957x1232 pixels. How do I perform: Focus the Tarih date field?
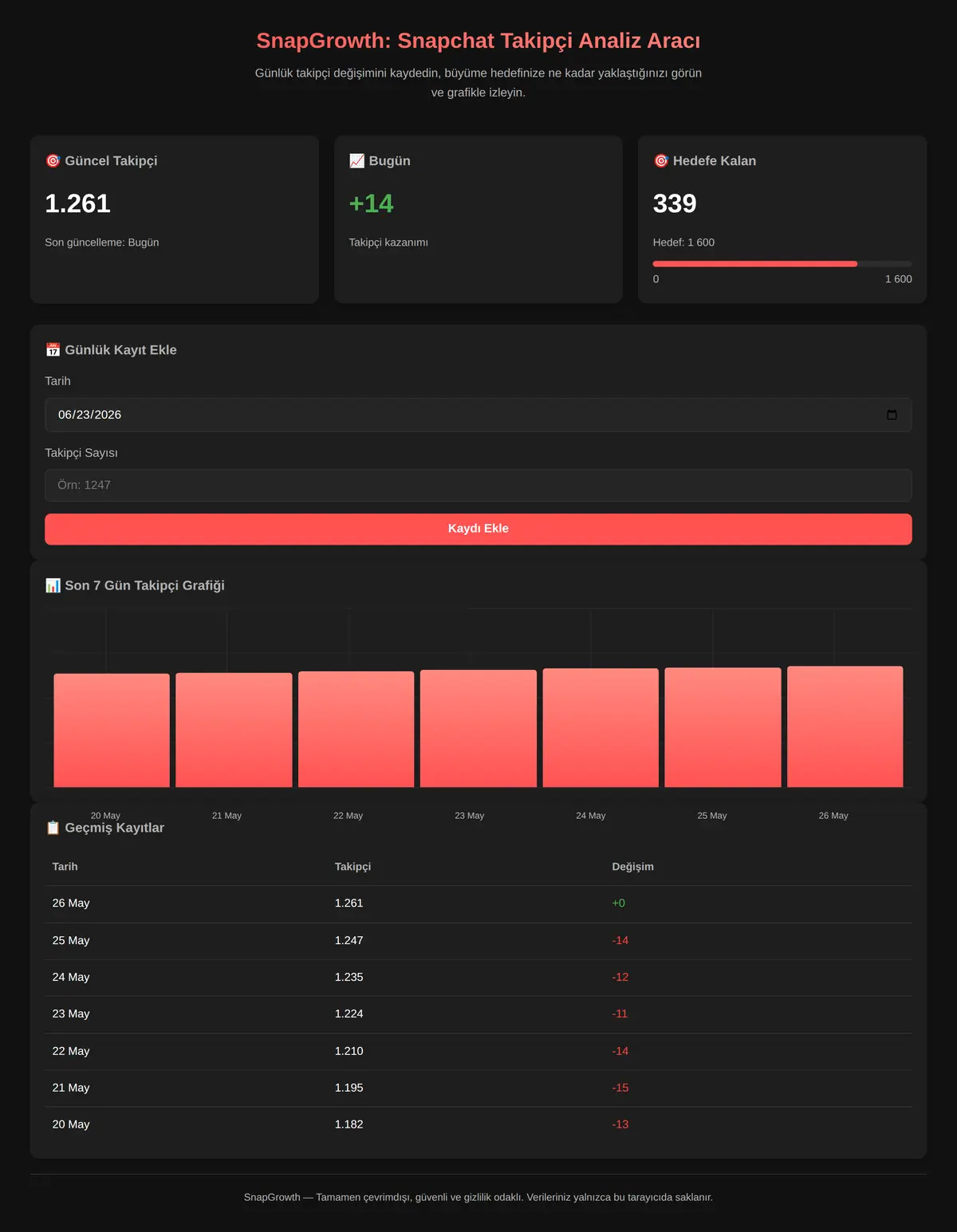[478, 415]
